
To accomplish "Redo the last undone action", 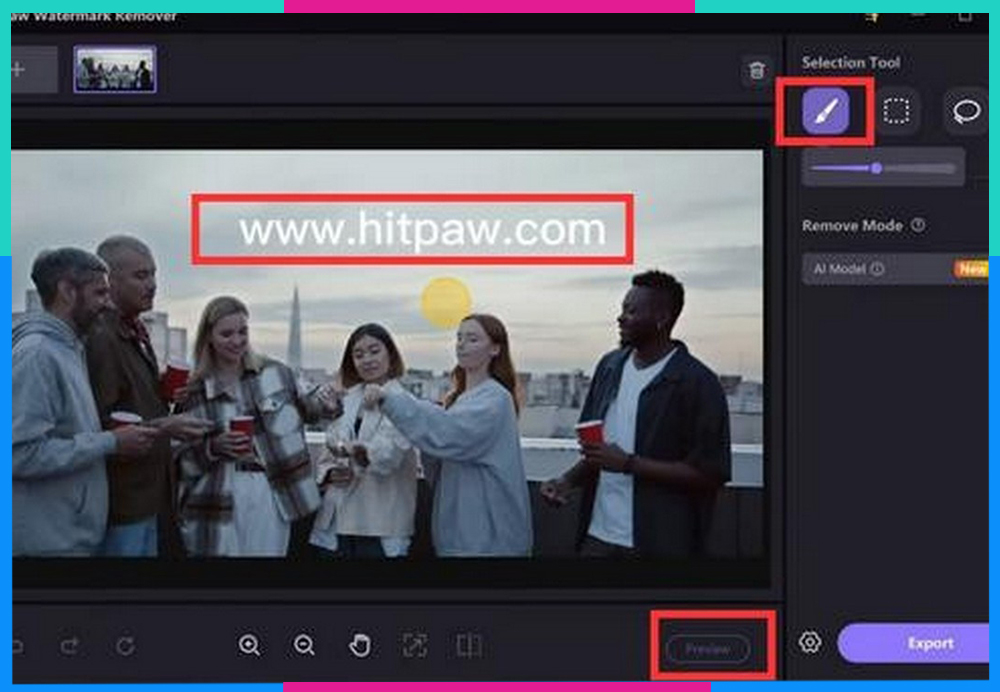I will click(69, 646).
